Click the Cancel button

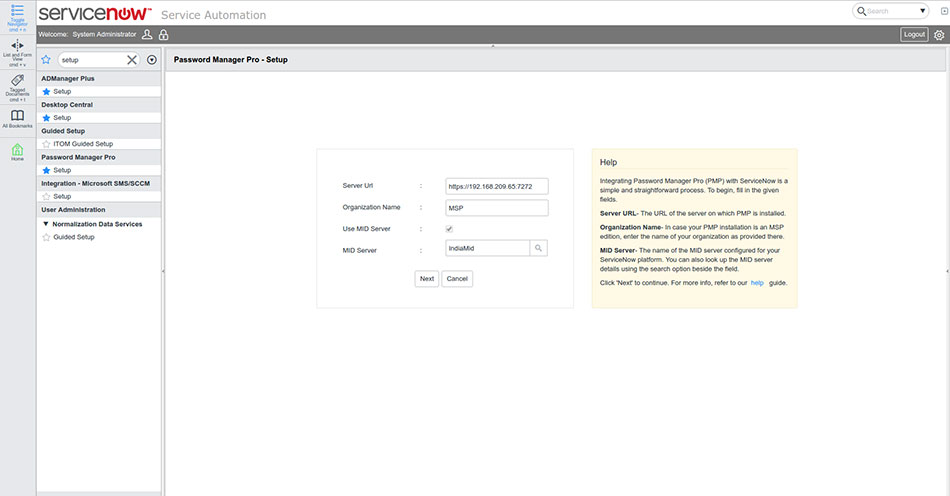coord(457,279)
